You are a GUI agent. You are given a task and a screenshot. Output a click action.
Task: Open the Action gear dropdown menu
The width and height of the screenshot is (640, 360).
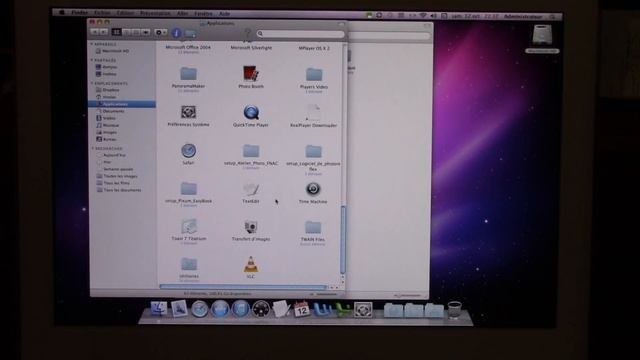pyautogui.click(x=160, y=32)
